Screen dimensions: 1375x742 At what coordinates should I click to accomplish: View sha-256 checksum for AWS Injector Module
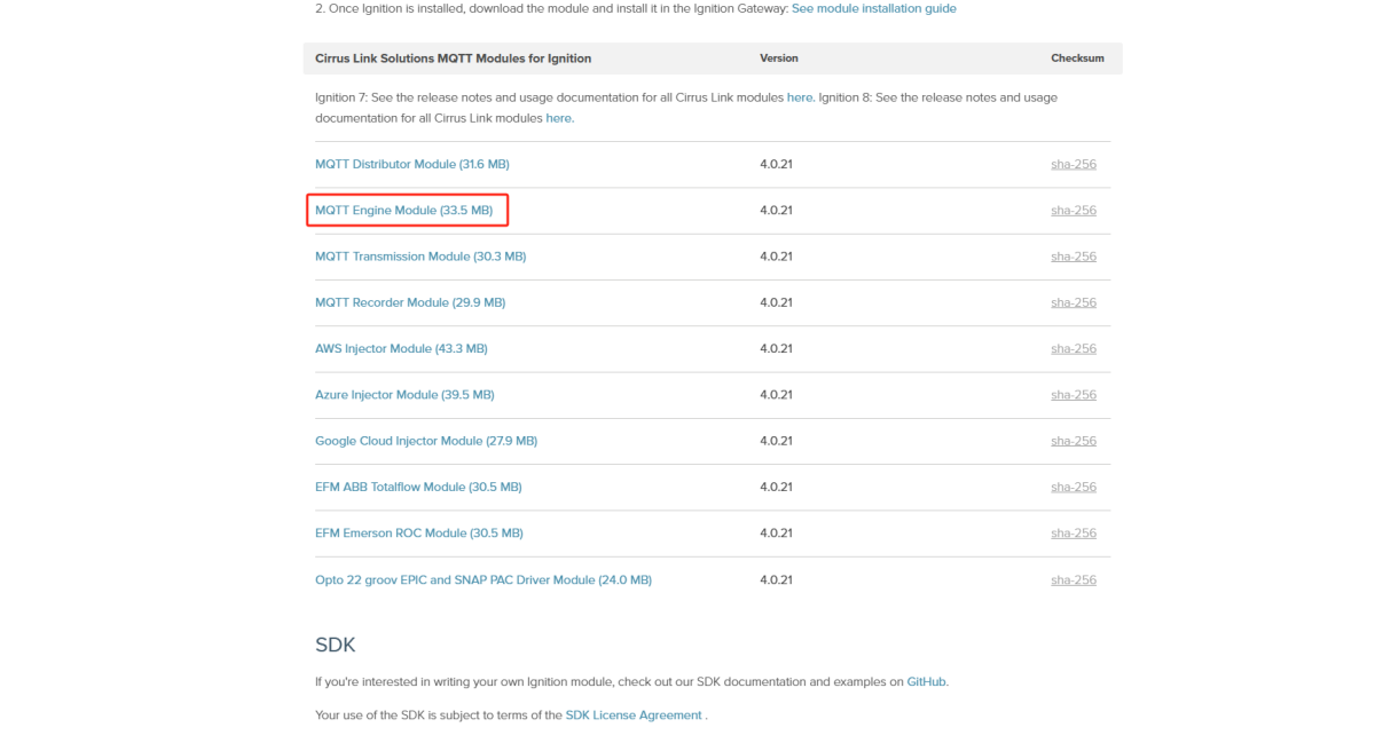pos(1073,349)
